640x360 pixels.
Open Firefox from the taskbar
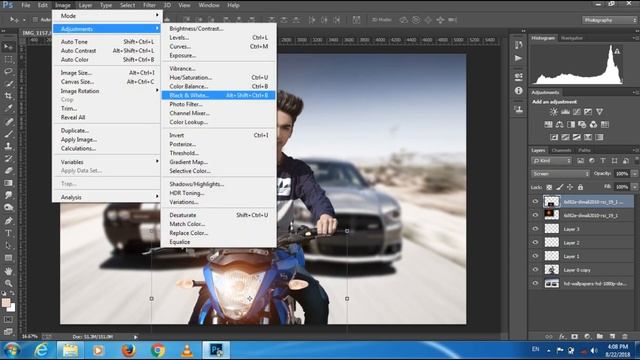(x=129, y=350)
